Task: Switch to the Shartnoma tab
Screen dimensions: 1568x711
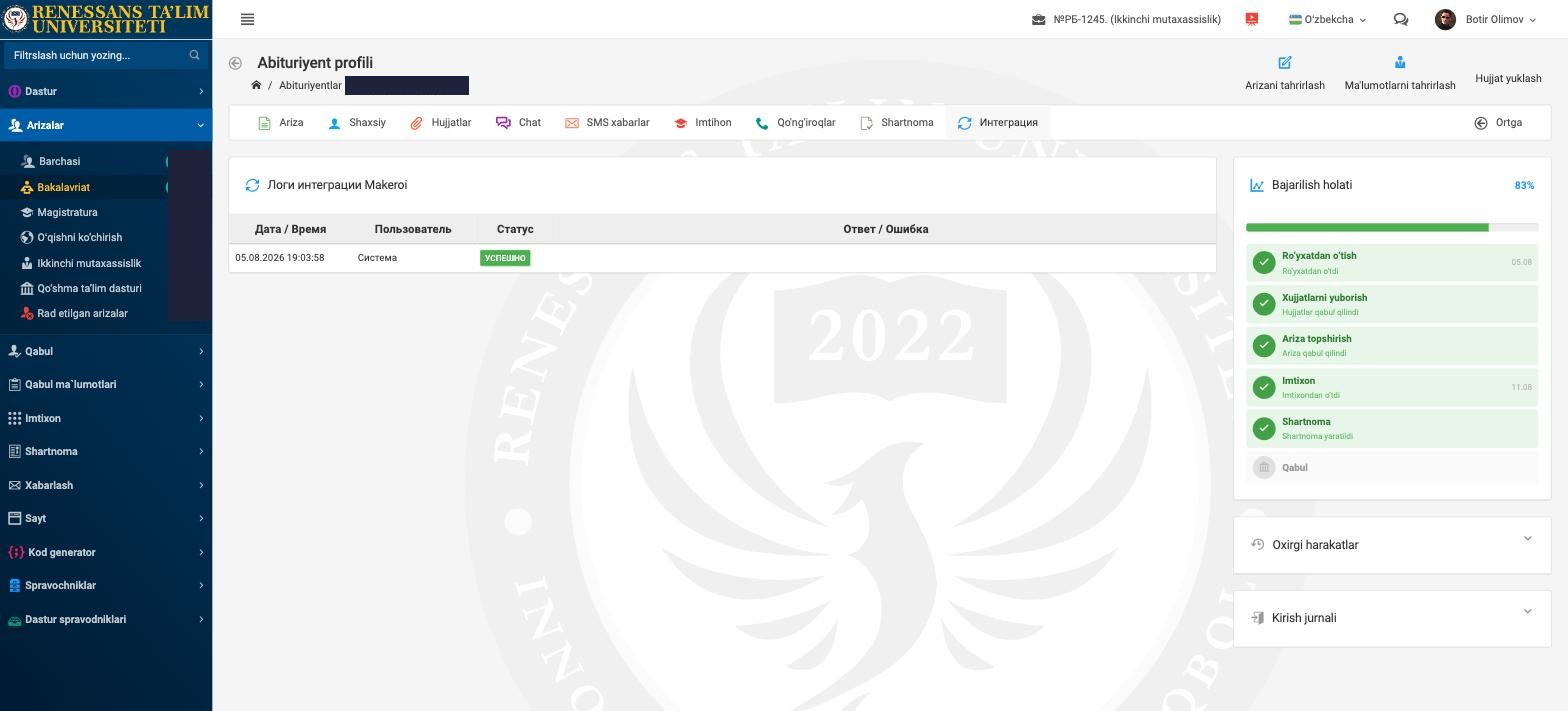Action: point(897,123)
